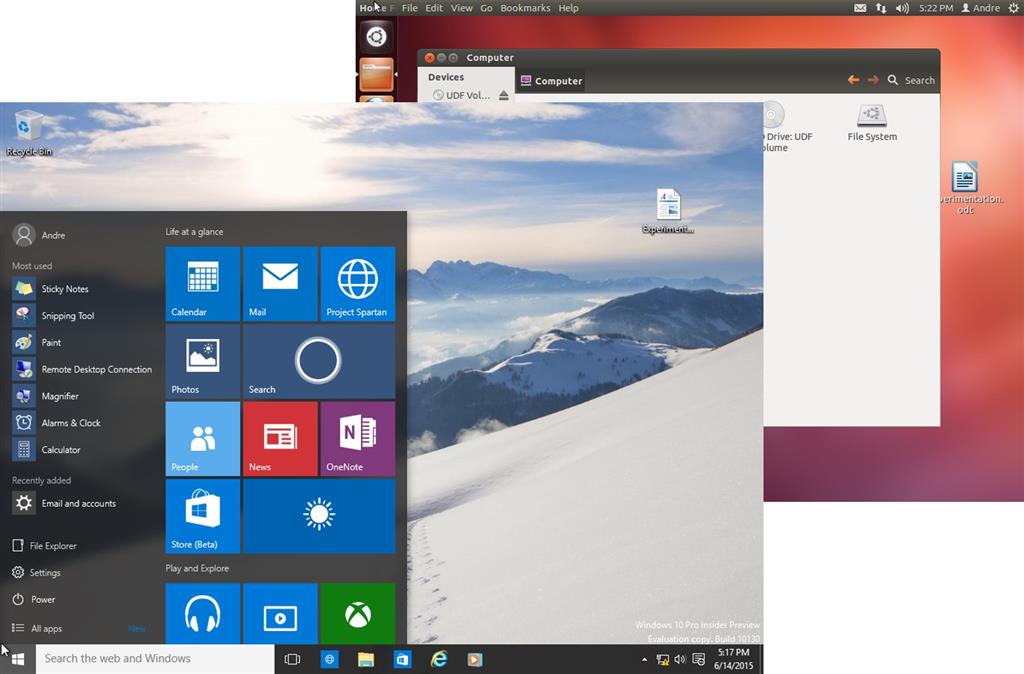Image resolution: width=1024 pixels, height=674 pixels.
Task: Expand hidden icons in the system tray
Action: point(644,659)
